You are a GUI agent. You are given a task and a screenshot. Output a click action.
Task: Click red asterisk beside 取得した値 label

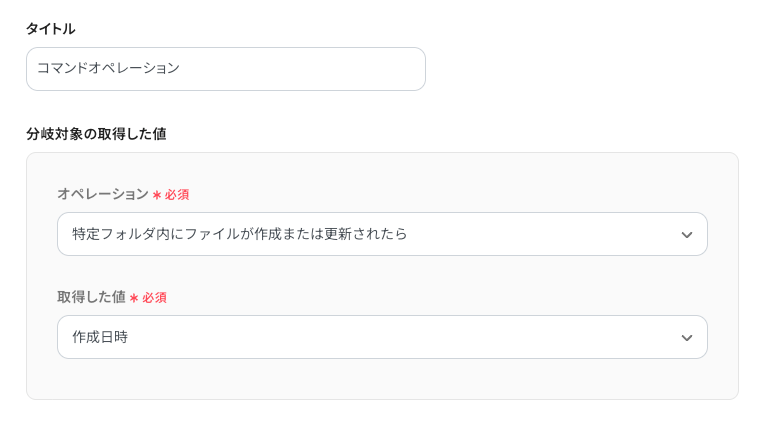134,298
